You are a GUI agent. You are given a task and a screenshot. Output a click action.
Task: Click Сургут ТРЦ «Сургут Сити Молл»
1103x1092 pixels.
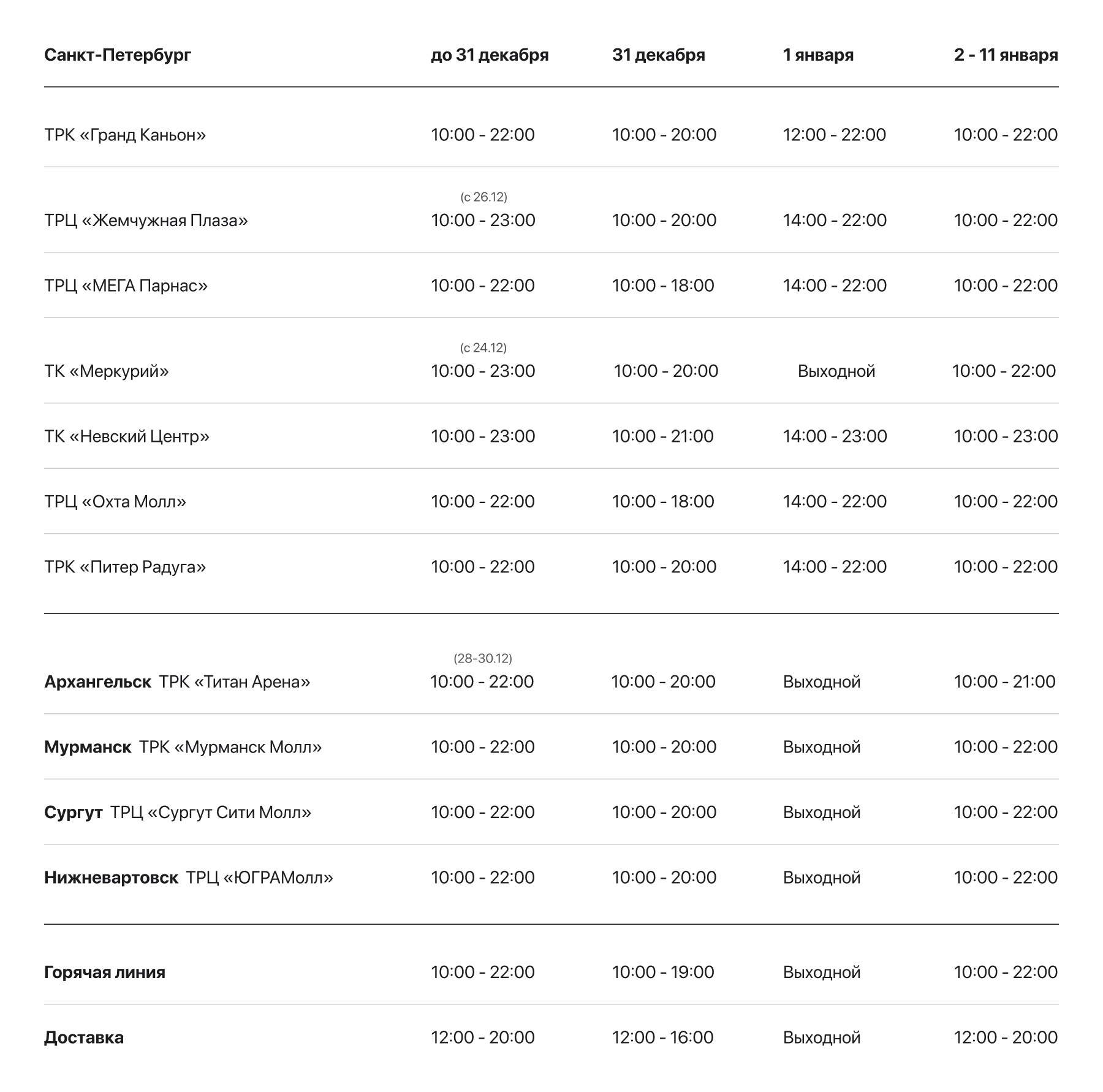click(178, 813)
